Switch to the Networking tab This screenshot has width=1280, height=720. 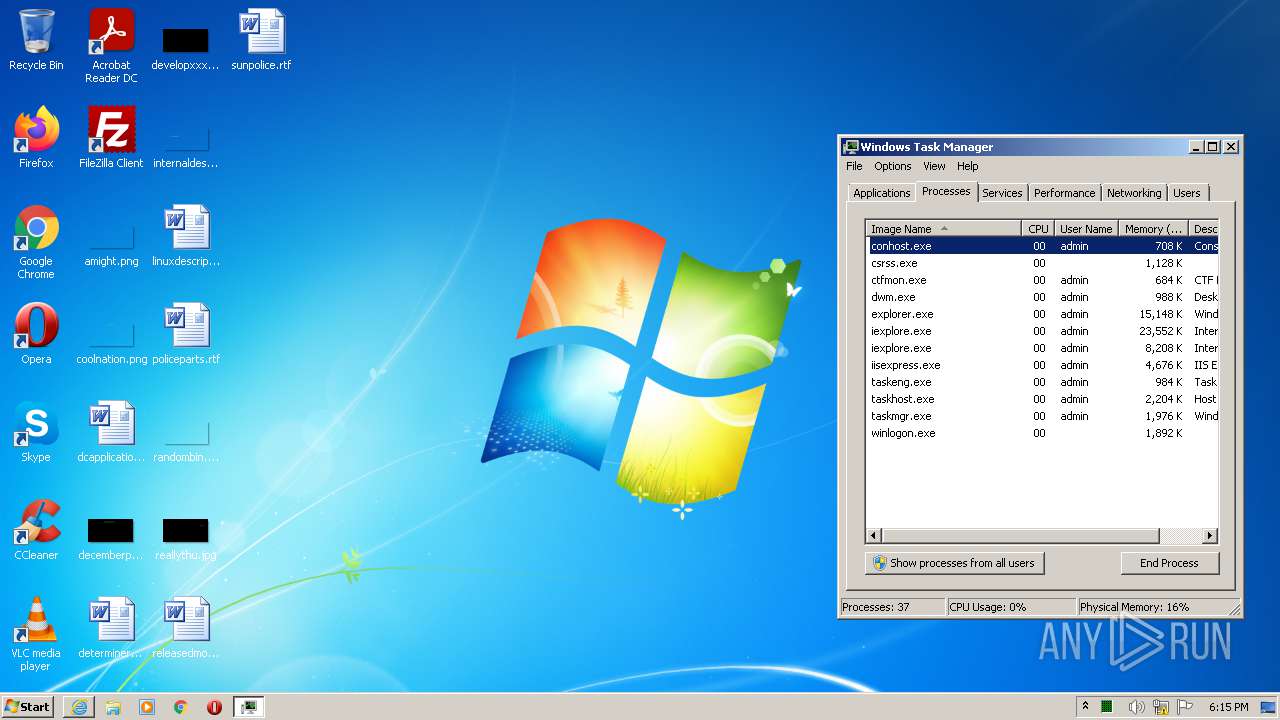(x=1134, y=193)
